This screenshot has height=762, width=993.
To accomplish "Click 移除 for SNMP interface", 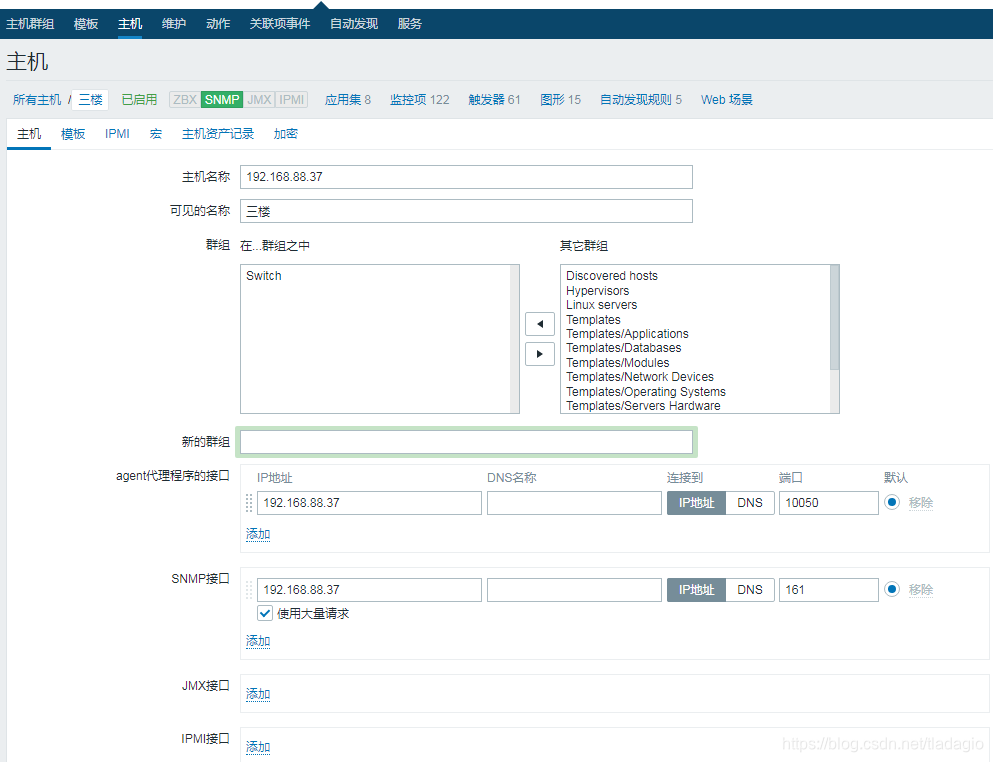I will [x=921, y=589].
